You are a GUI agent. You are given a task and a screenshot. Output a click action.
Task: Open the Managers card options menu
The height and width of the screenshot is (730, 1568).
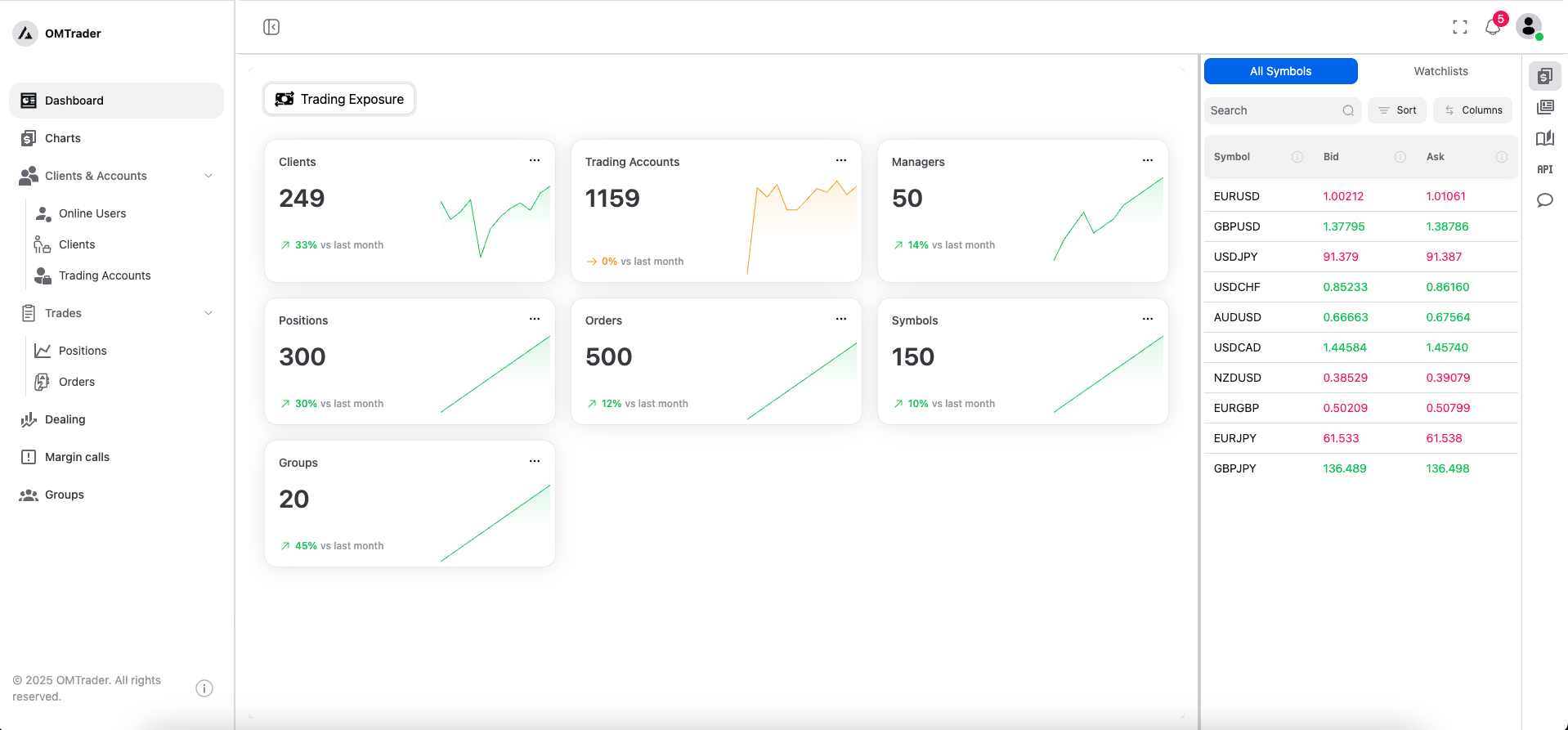[1148, 160]
